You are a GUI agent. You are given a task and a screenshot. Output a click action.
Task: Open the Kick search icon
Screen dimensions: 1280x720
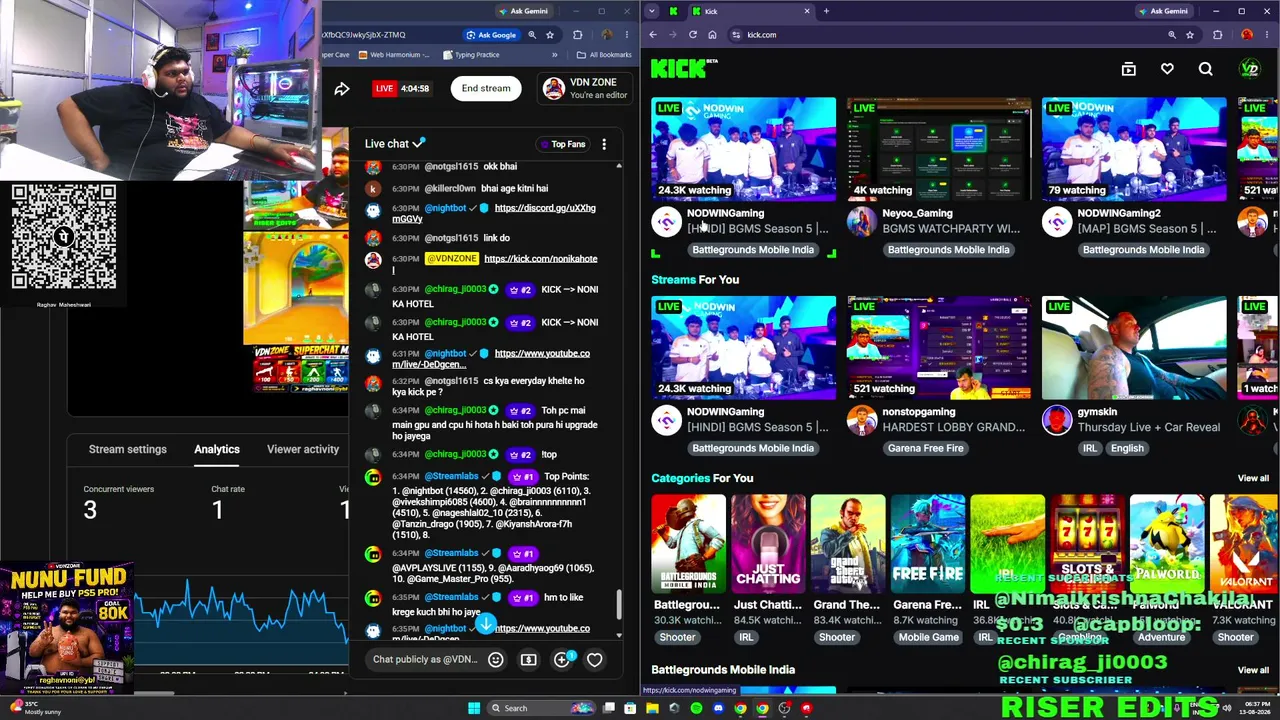click(1205, 69)
